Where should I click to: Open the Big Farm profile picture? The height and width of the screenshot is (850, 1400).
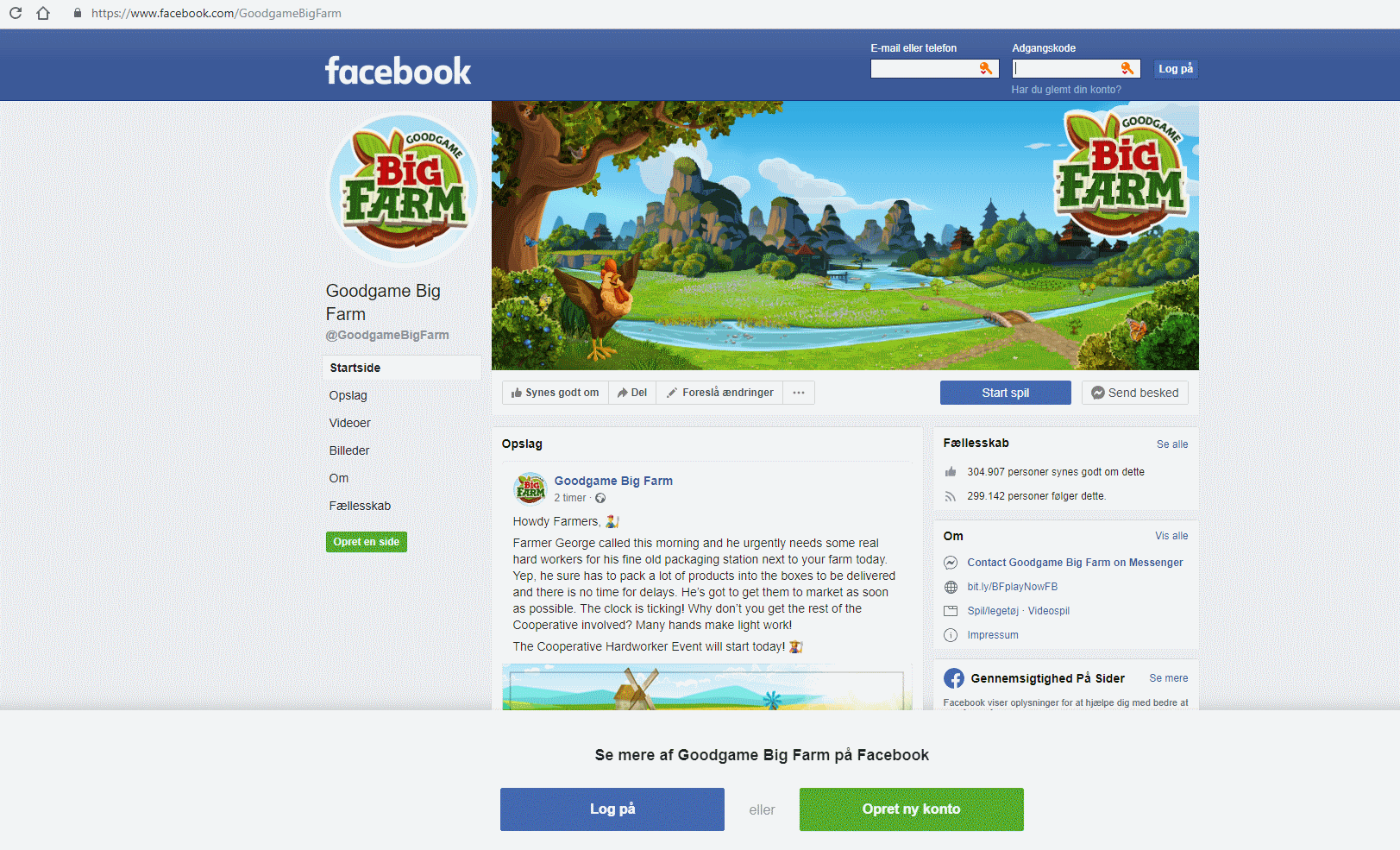(404, 189)
